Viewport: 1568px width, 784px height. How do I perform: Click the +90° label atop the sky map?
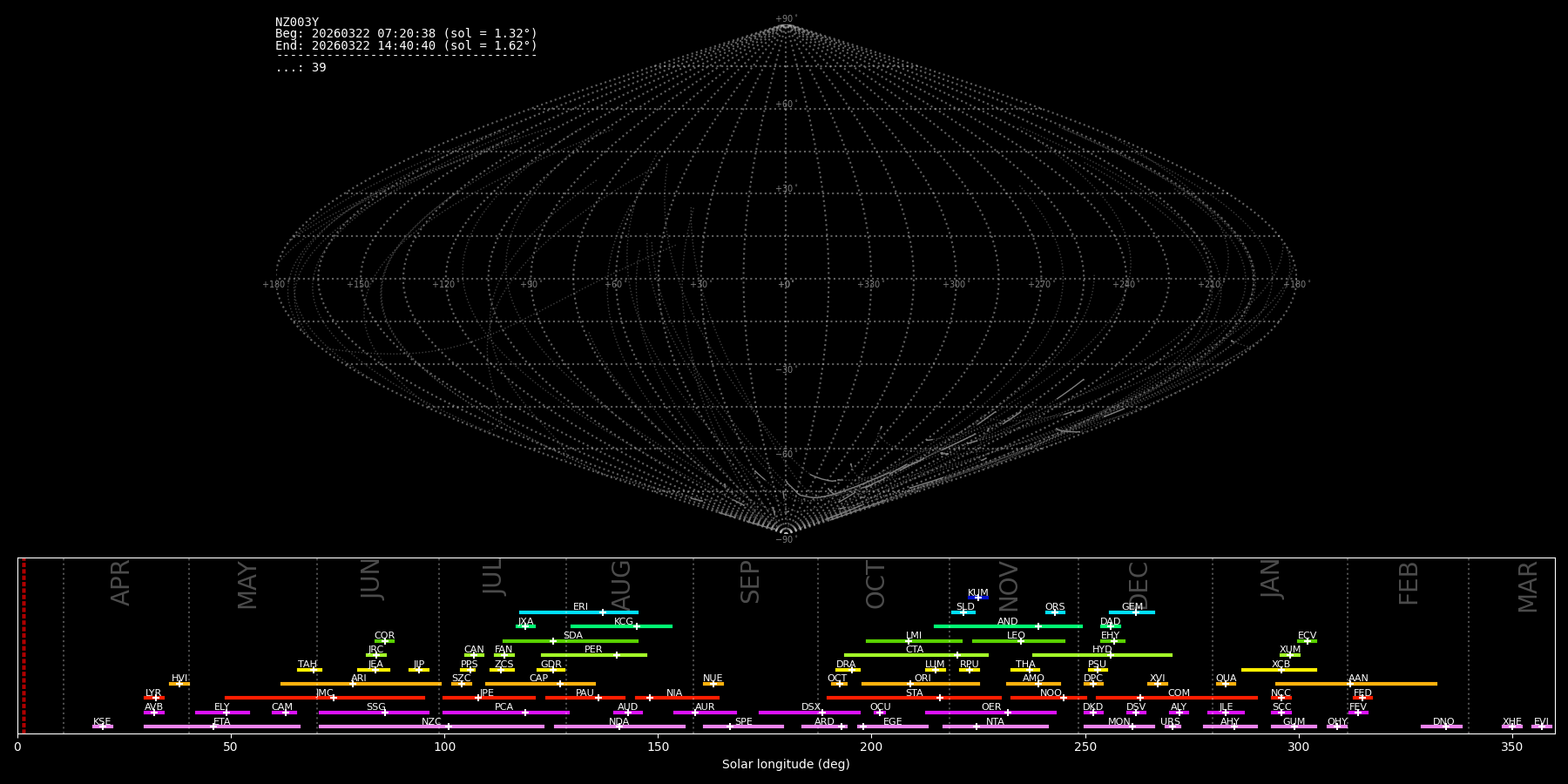point(786,19)
